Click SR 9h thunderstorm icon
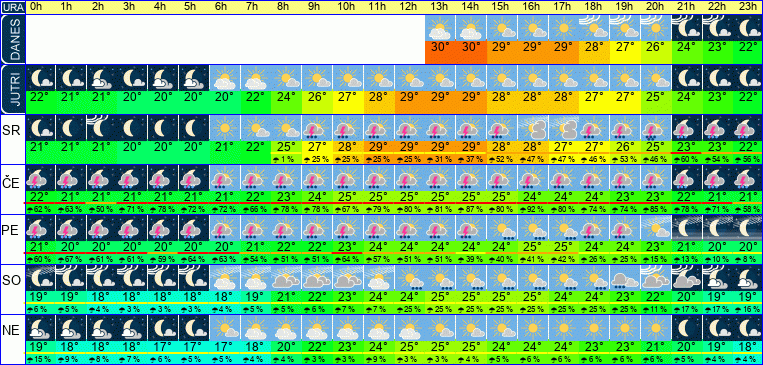This screenshot has width=763, height=365. [x=316, y=128]
